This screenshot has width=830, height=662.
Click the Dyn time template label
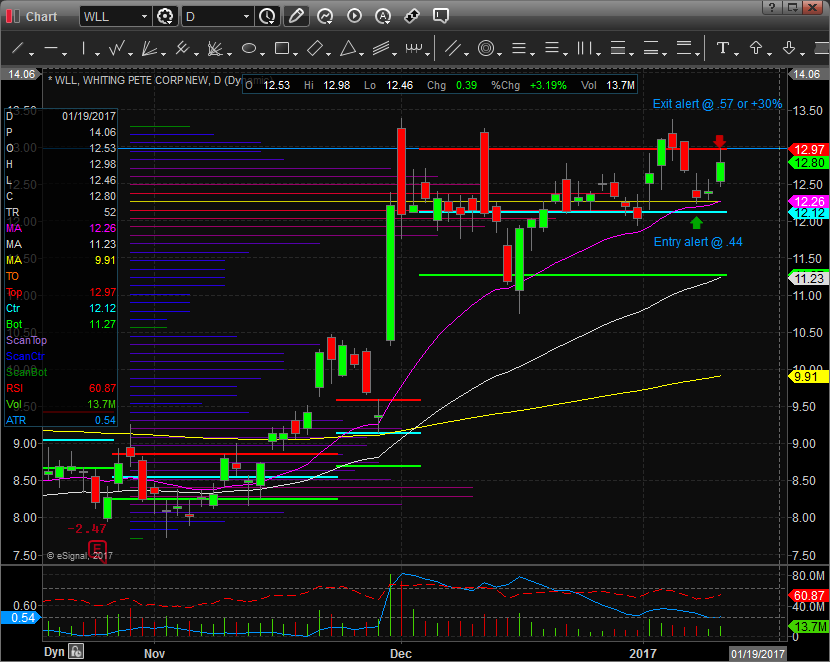pos(54,651)
